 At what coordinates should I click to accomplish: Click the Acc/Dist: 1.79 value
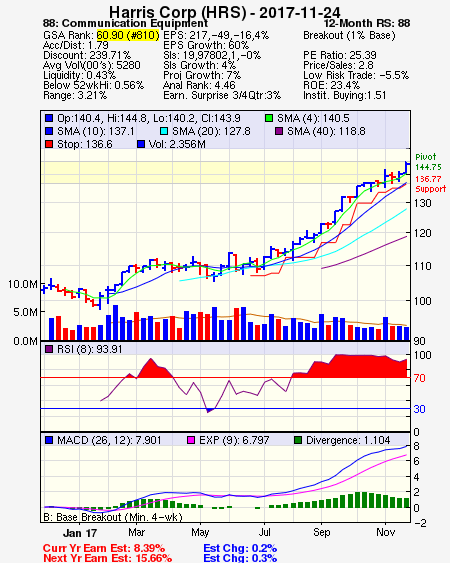click(x=76, y=45)
